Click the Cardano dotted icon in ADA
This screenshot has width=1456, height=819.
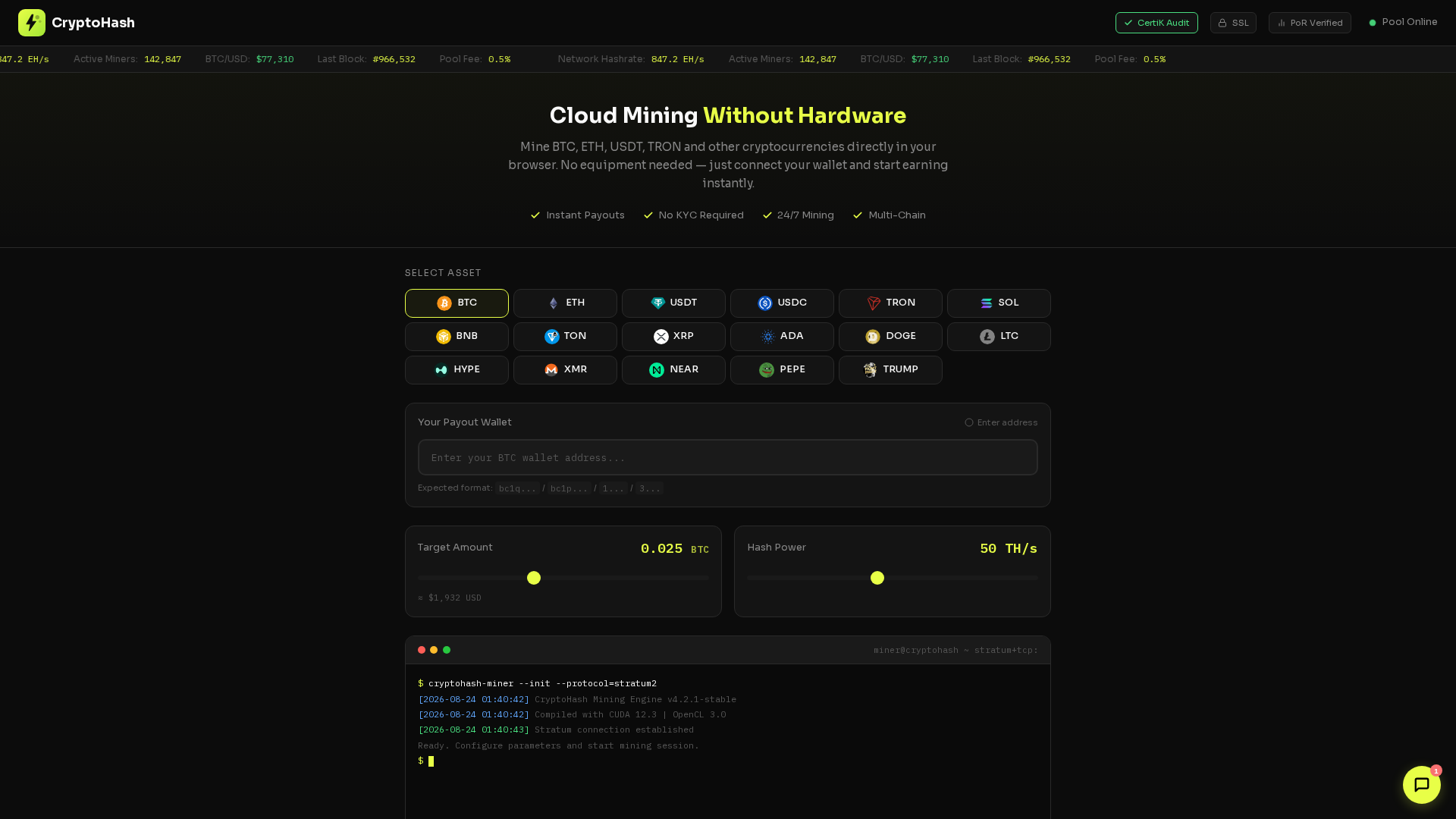767,337
